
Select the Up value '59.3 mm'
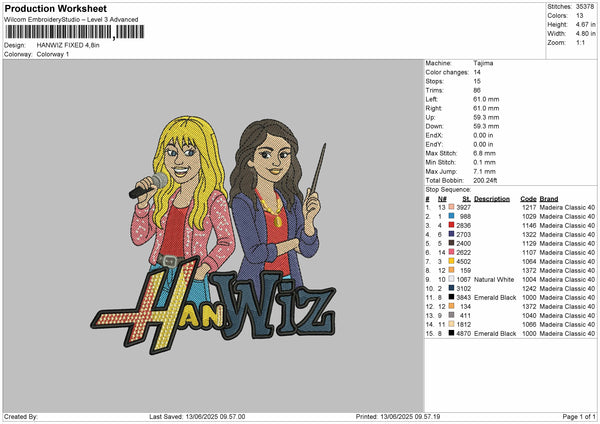tap(486, 117)
